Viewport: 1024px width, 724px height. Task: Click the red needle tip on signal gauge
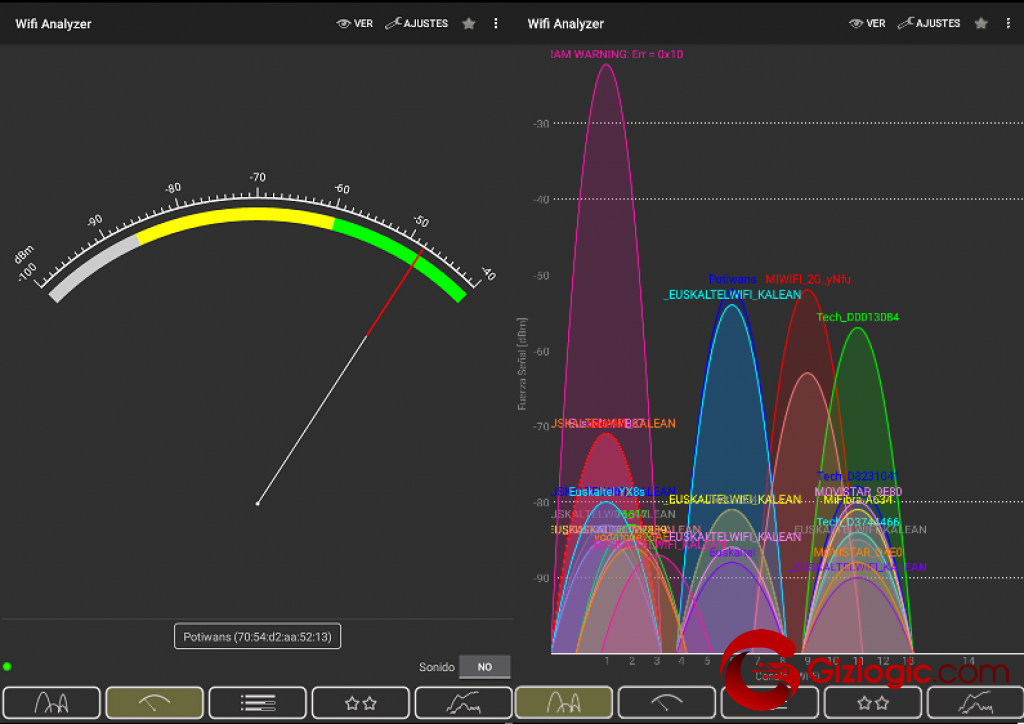tap(423, 249)
